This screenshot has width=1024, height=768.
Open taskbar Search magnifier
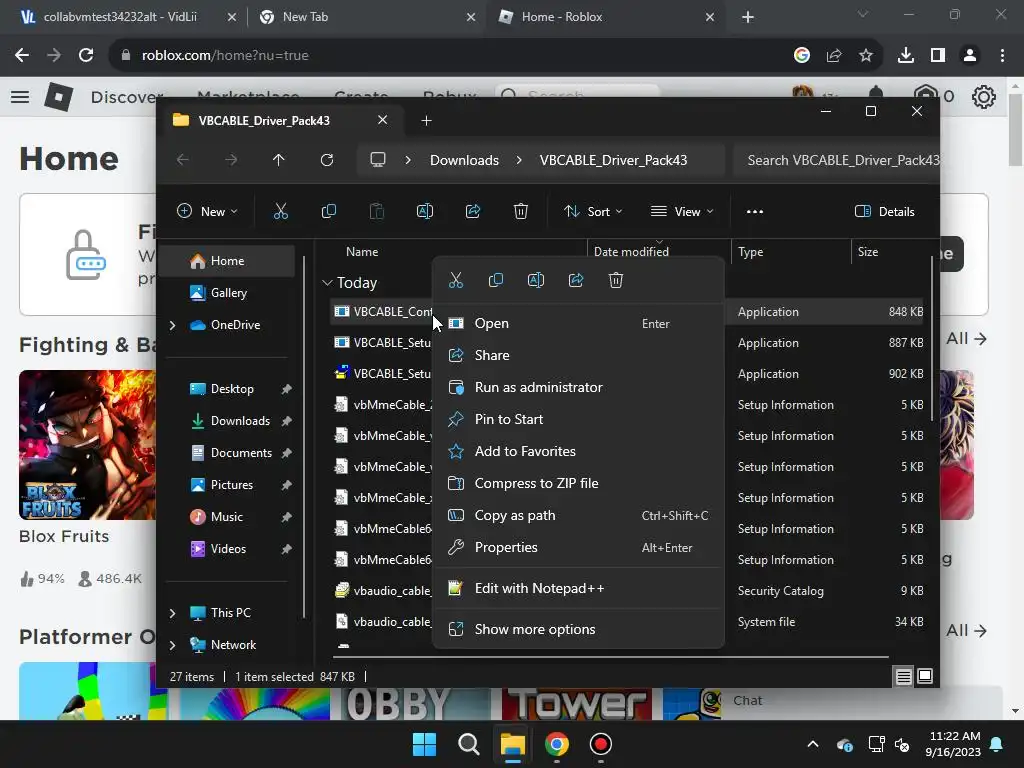468,744
